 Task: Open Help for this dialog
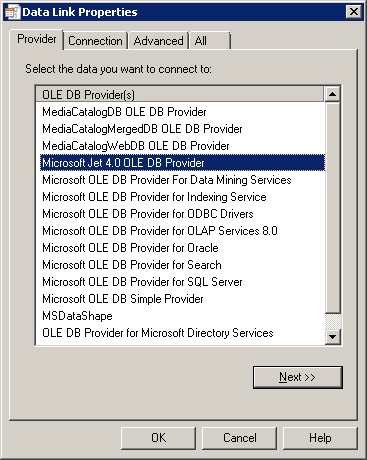click(320, 438)
